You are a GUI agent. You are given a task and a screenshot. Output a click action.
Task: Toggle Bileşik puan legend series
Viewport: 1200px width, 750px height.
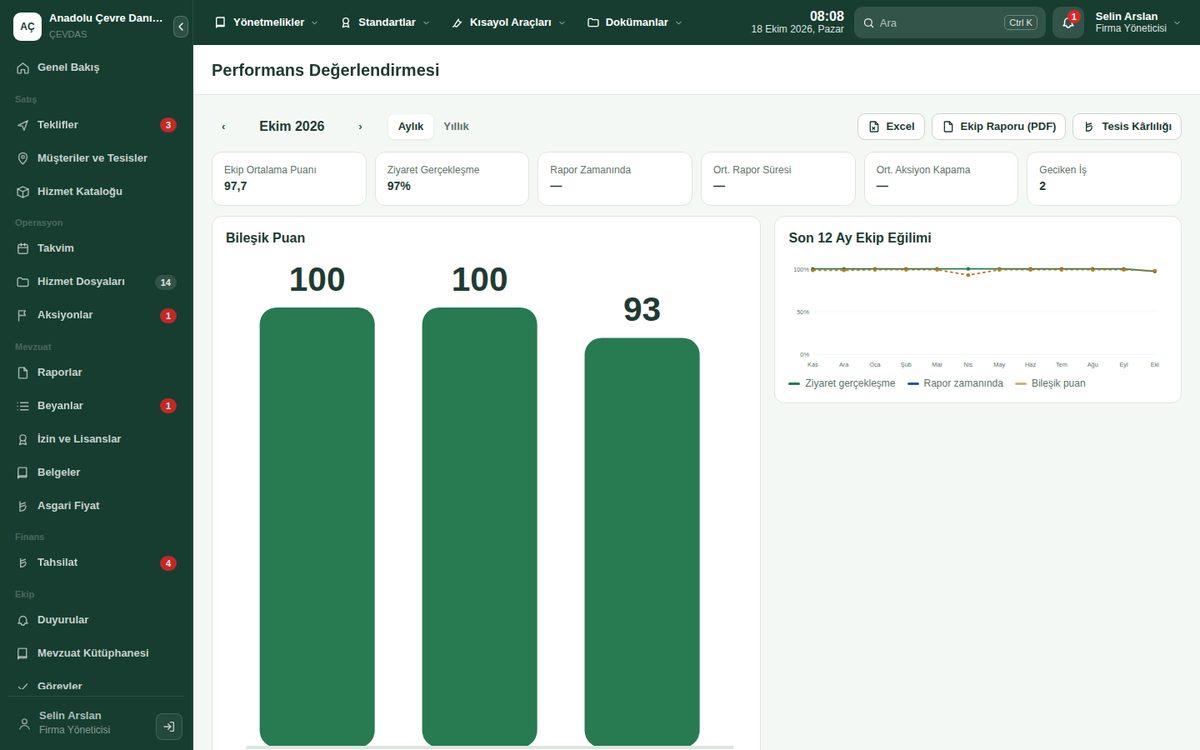pyautogui.click(x=1050, y=383)
